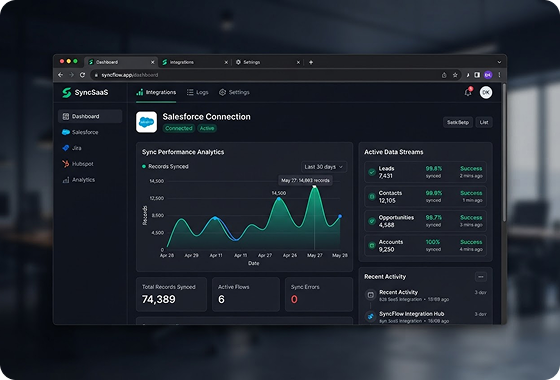Close the Dashboard browser tab

click(152, 62)
